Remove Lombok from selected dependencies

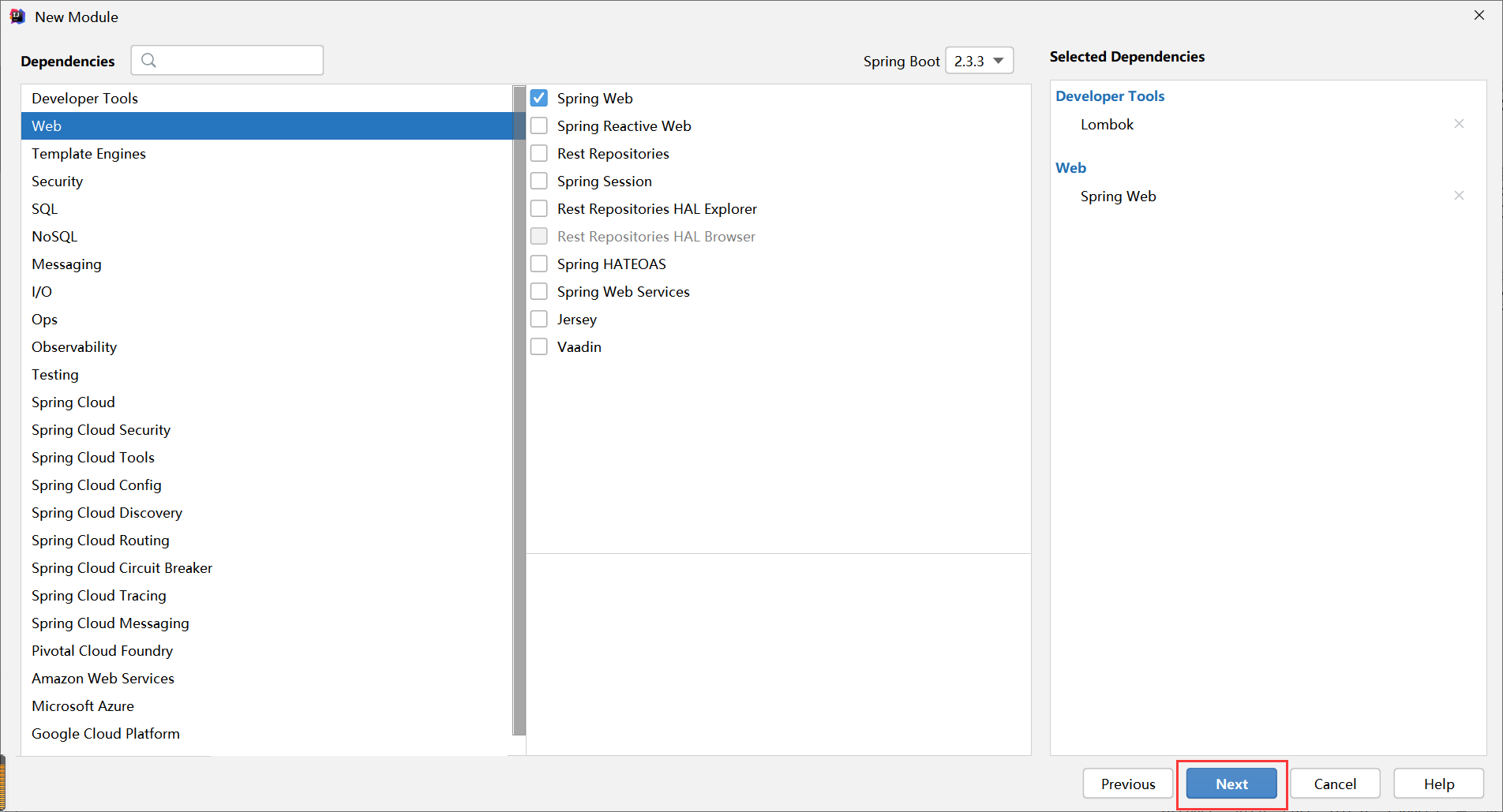pos(1459,124)
